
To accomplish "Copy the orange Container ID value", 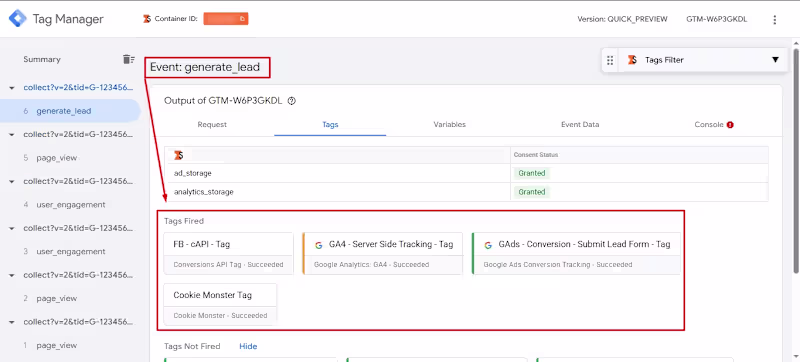I will click(x=226, y=19).
